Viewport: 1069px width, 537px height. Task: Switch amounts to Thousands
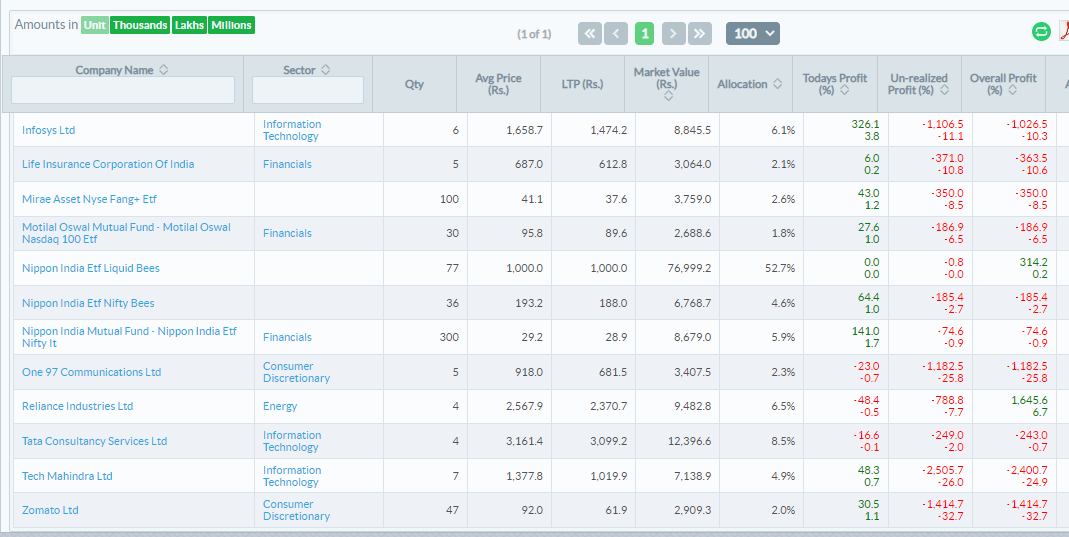tap(140, 25)
